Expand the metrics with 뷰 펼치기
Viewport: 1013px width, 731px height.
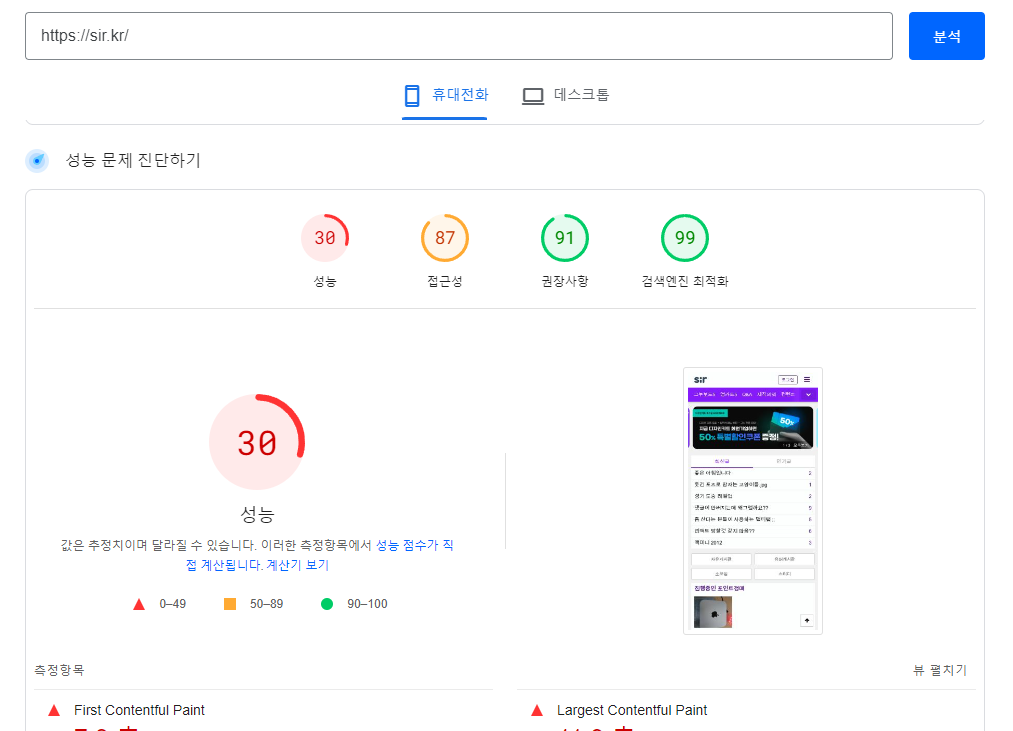click(x=939, y=670)
